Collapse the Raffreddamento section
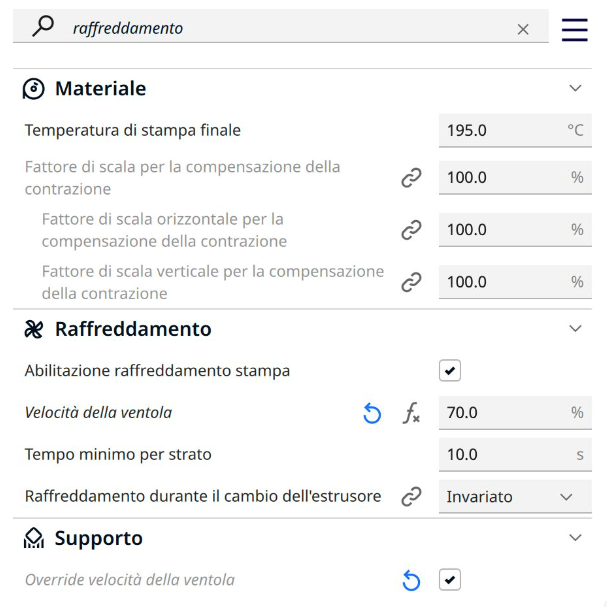 point(575,328)
